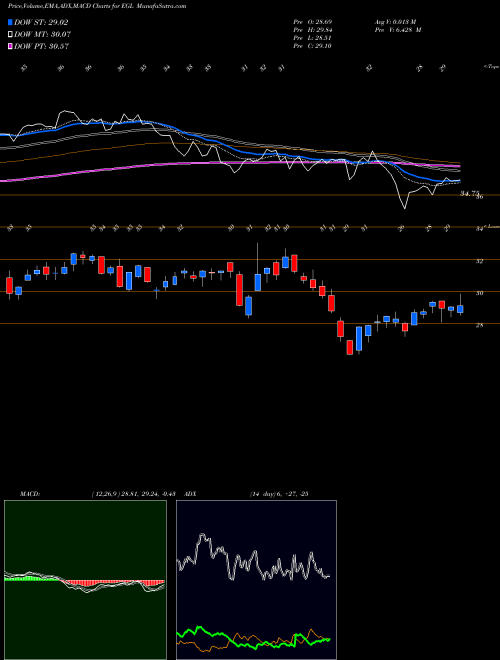The image size is (500, 660).
Task: Click the lowest red candlestick near 27
Action: coord(349,347)
